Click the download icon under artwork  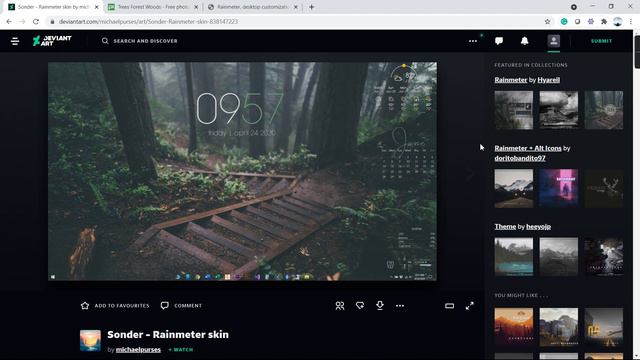(380, 305)
